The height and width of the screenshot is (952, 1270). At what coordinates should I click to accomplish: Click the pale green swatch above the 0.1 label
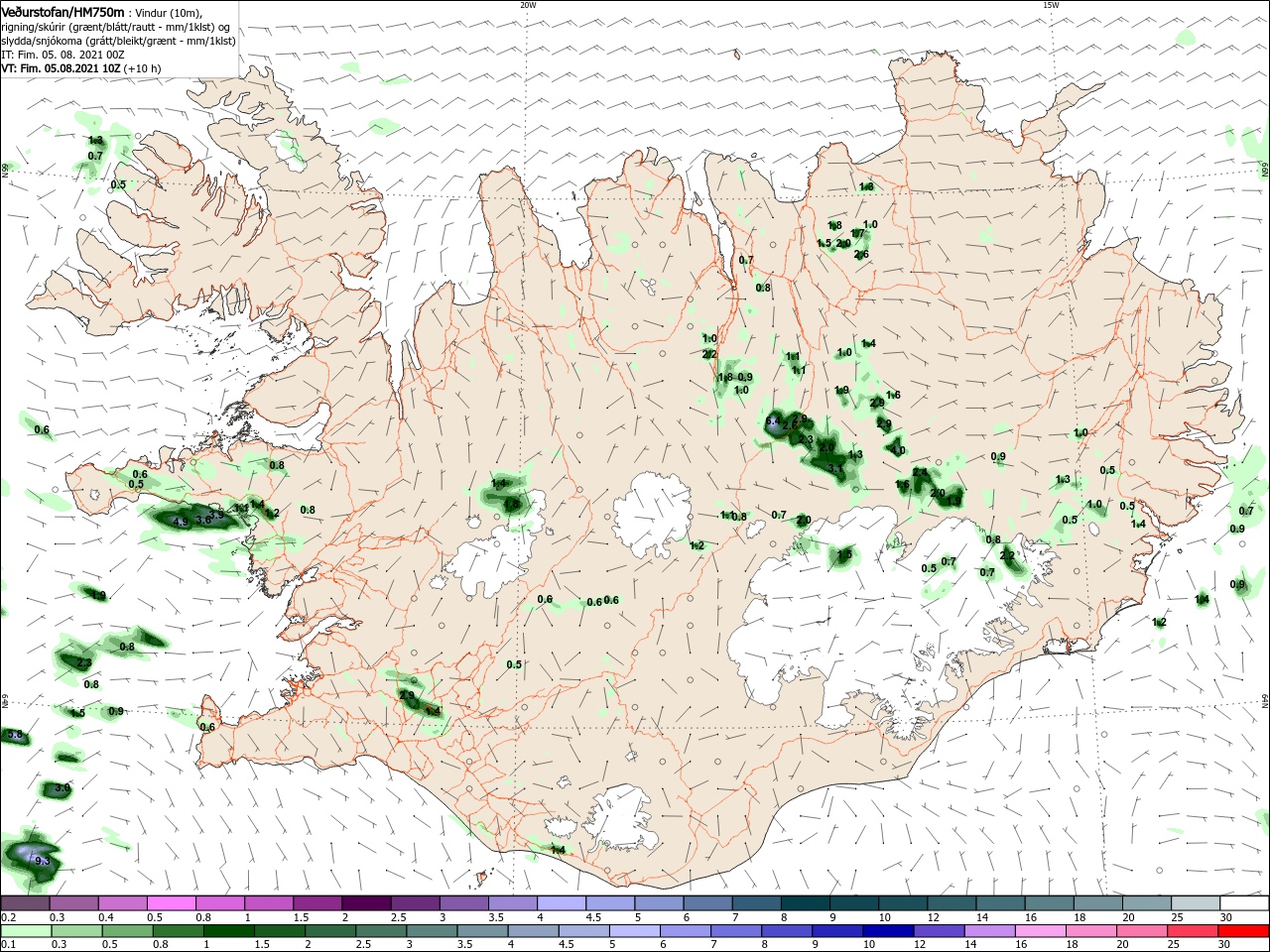point(25,930)
